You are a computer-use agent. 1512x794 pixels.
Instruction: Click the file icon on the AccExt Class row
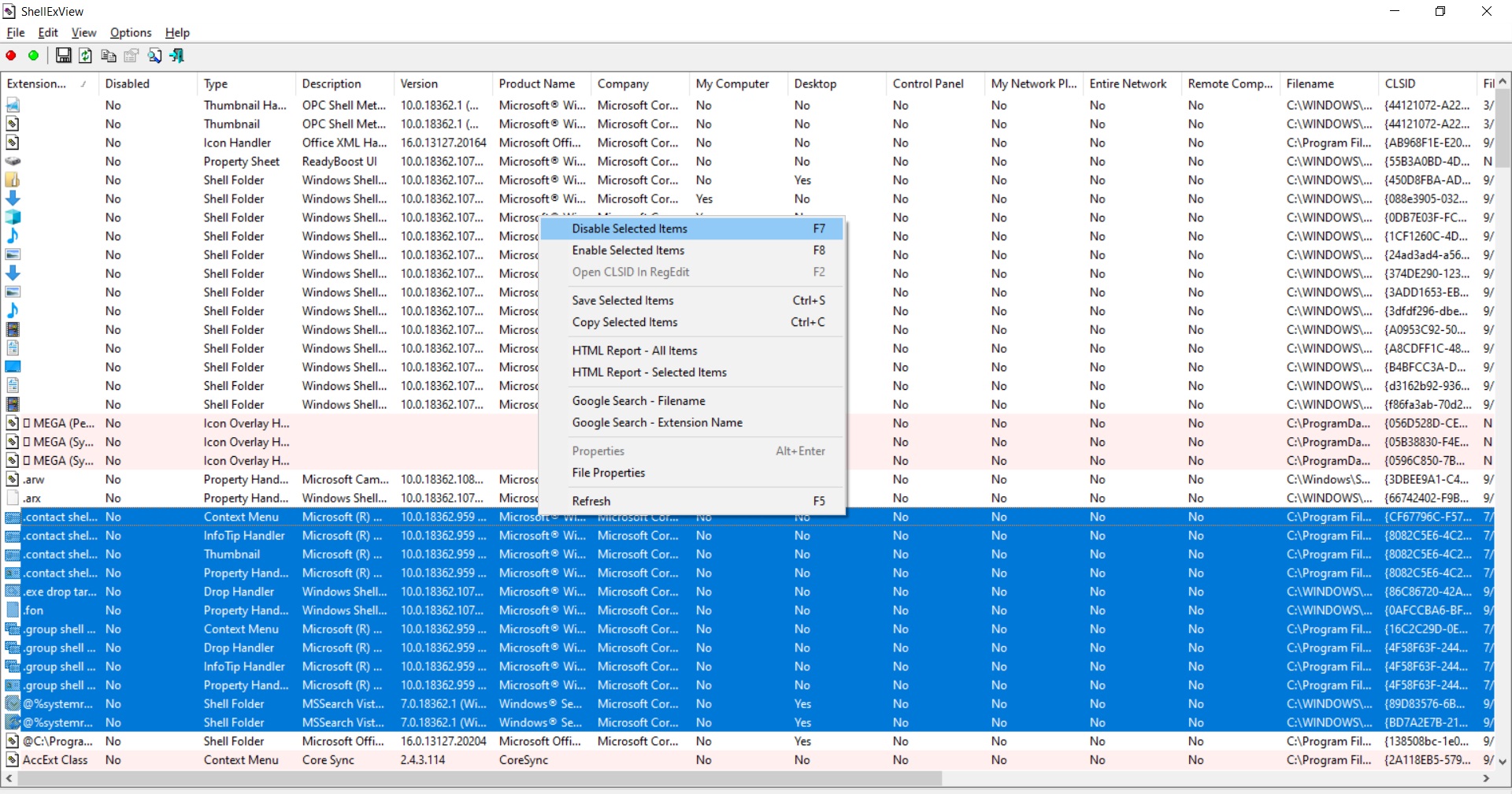pos(13,759)
